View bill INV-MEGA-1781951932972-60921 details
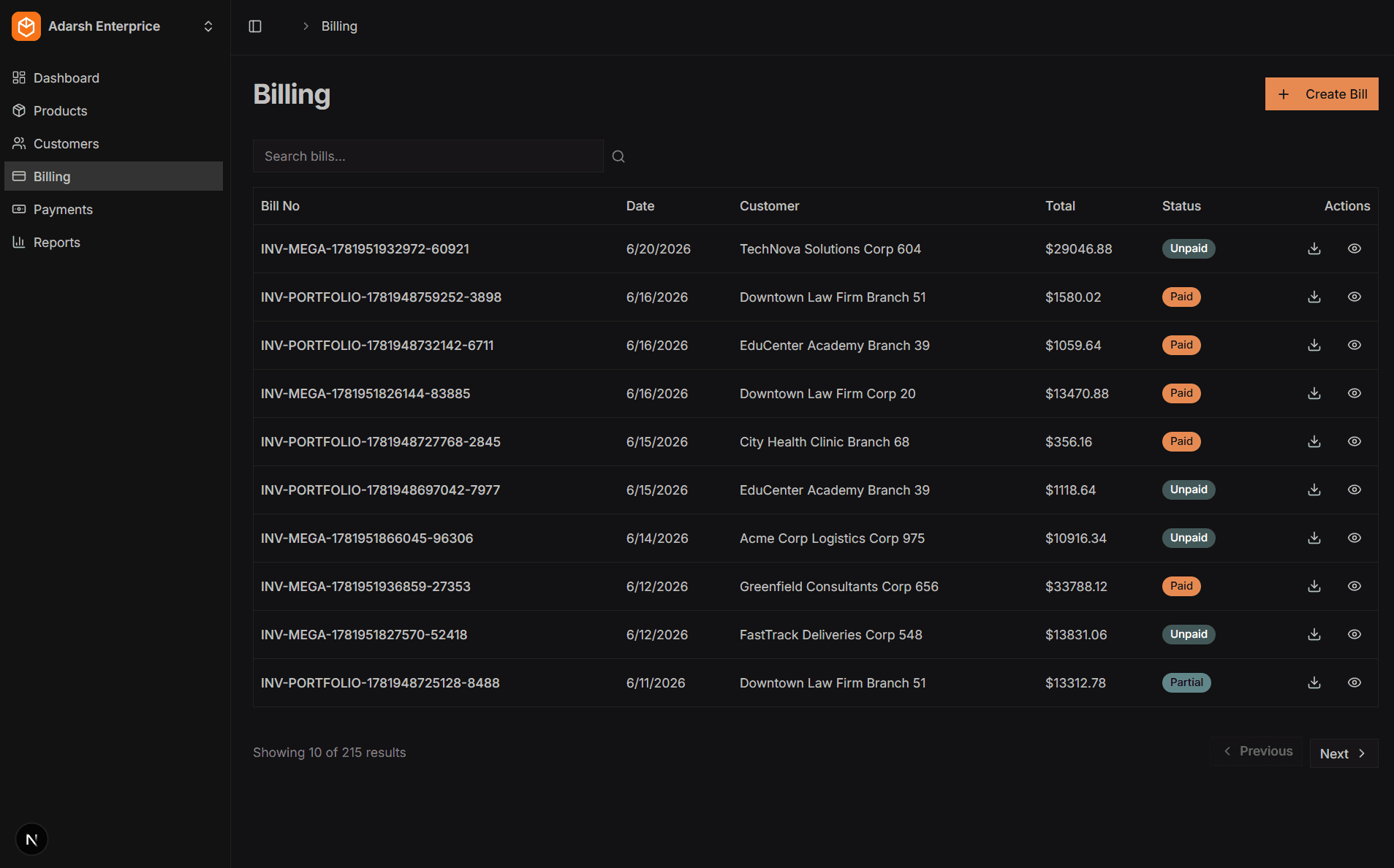1394x868 pixels. point(1355,248)
